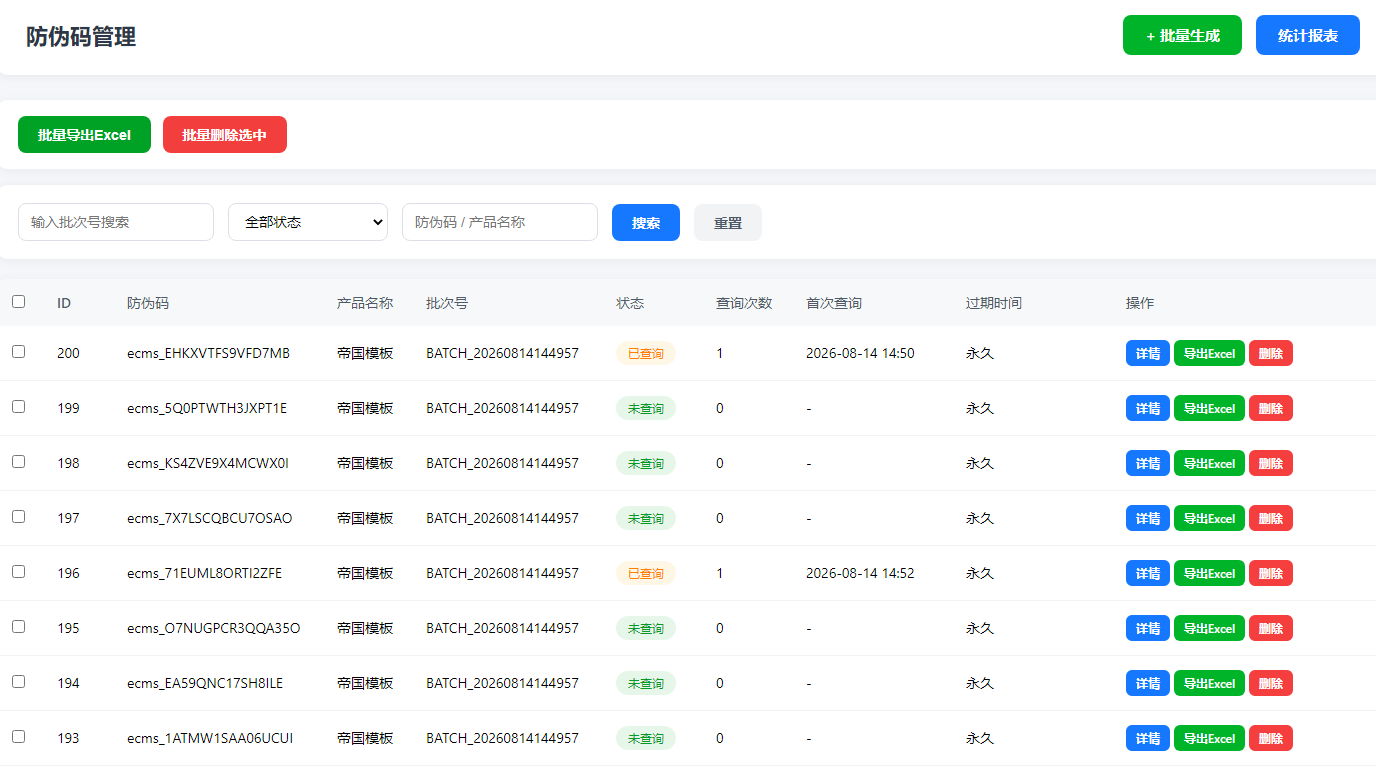Open the 统计报表 page
The width and height of the screenshot is (1376, 768).
(1308, 35)
